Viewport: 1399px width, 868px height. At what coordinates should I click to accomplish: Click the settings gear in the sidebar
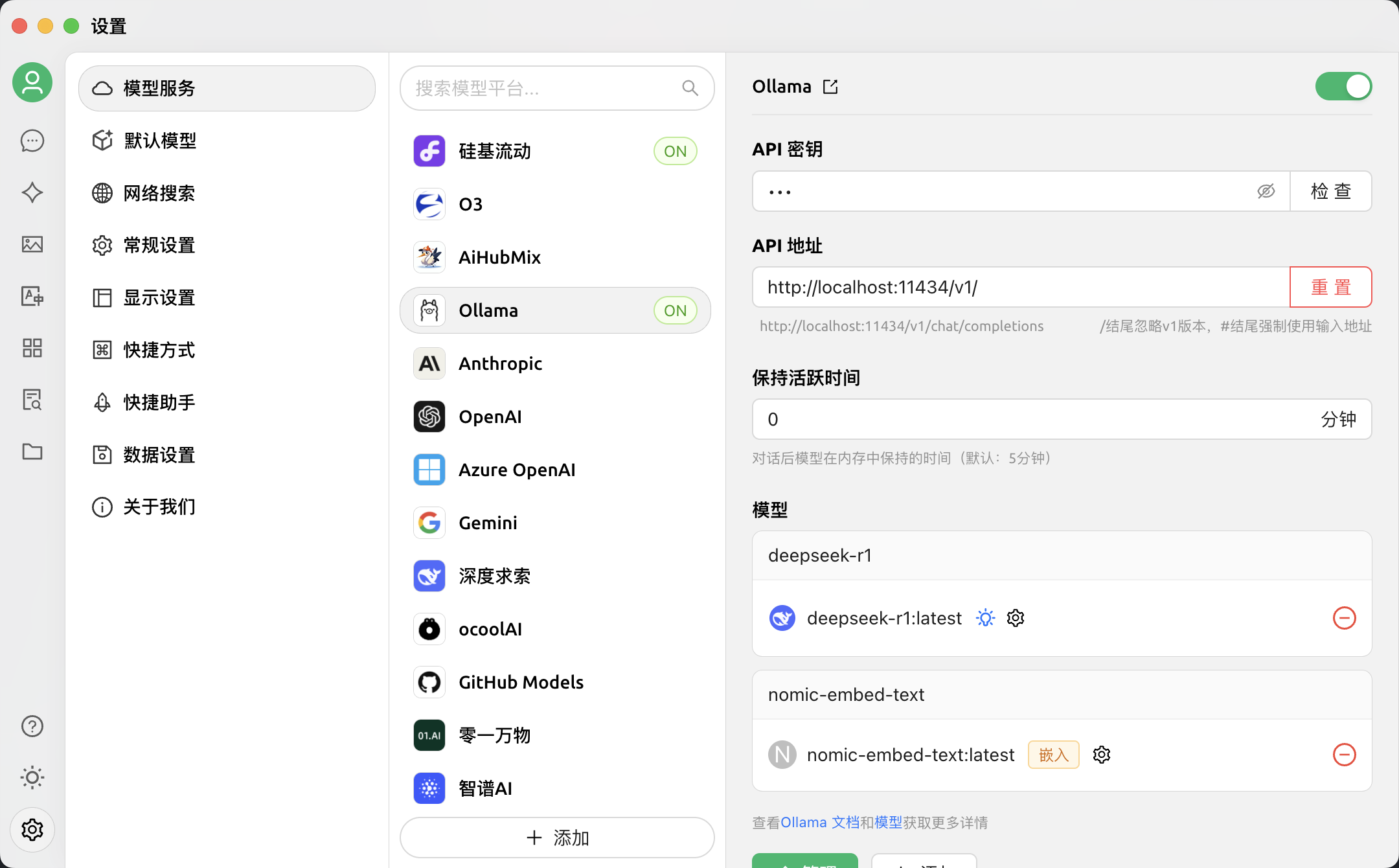(x=32, y=830)
